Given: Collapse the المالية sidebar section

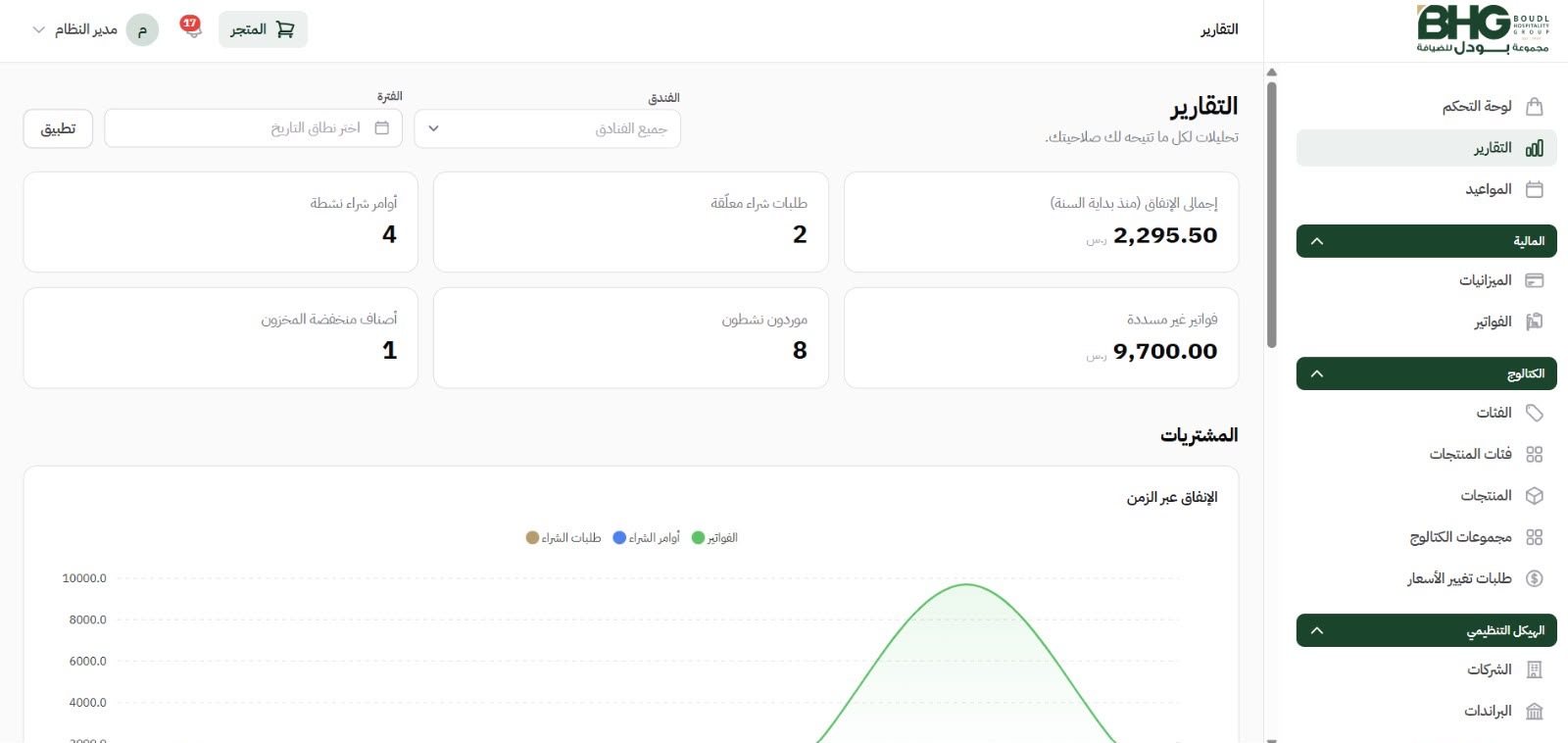Looking at the screenshot, I should click(1426, 241).
